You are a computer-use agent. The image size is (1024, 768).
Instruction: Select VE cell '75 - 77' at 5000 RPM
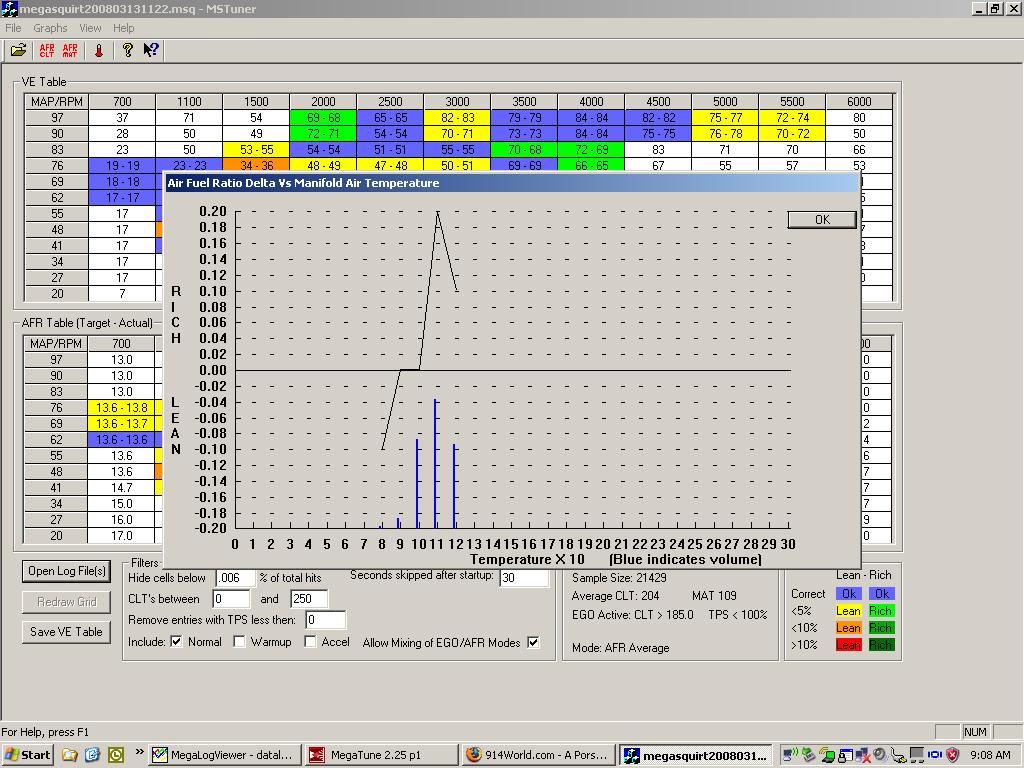[725, 118]
